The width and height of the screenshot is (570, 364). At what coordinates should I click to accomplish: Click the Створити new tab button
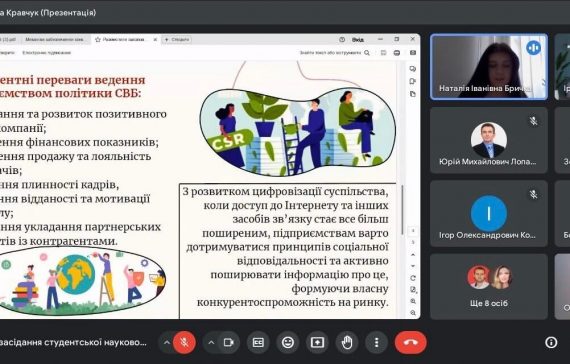tap(177, 39)
